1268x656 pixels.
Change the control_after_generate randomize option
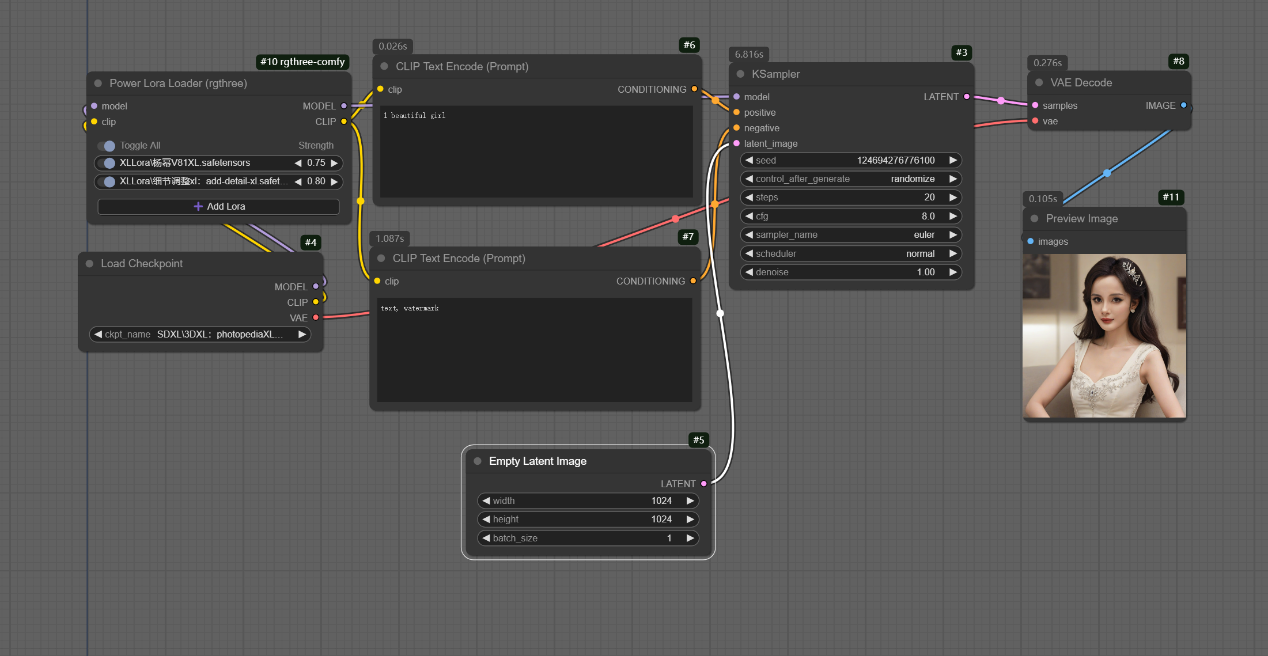point(851,179)
